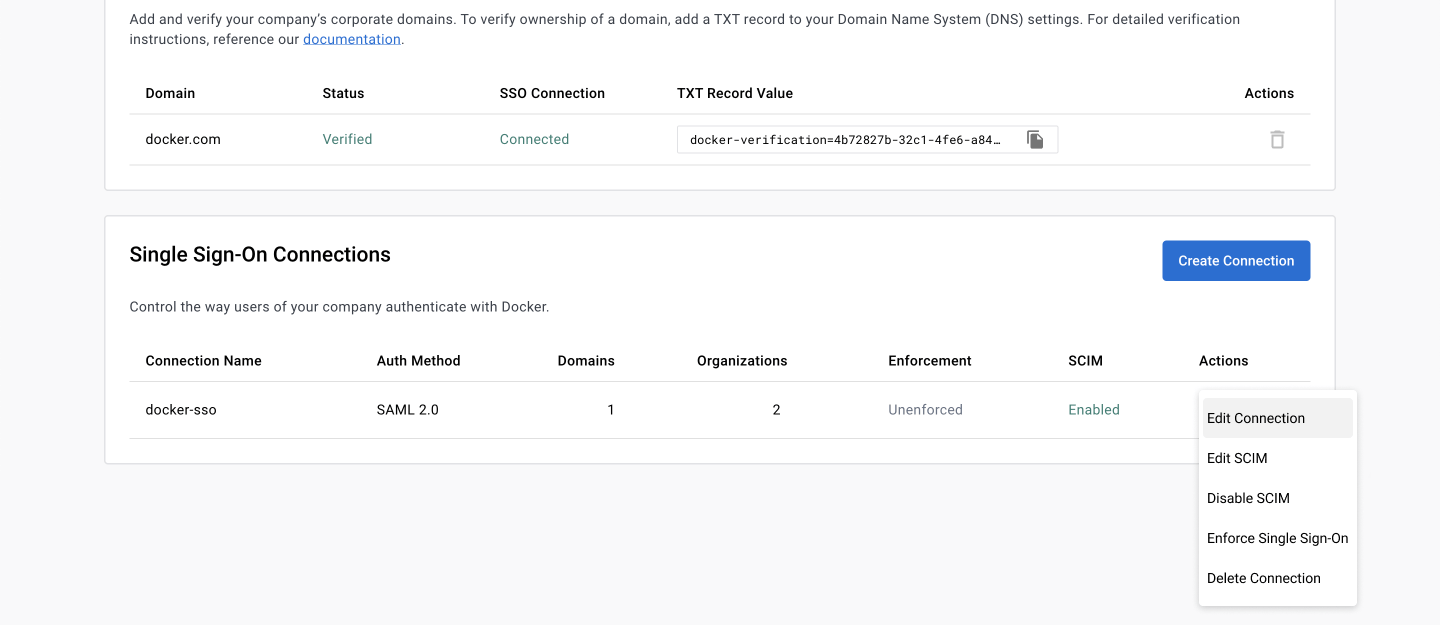Click the Organizations count value 2
Screen dimensions: 1440x625
[x=776, y=410]
